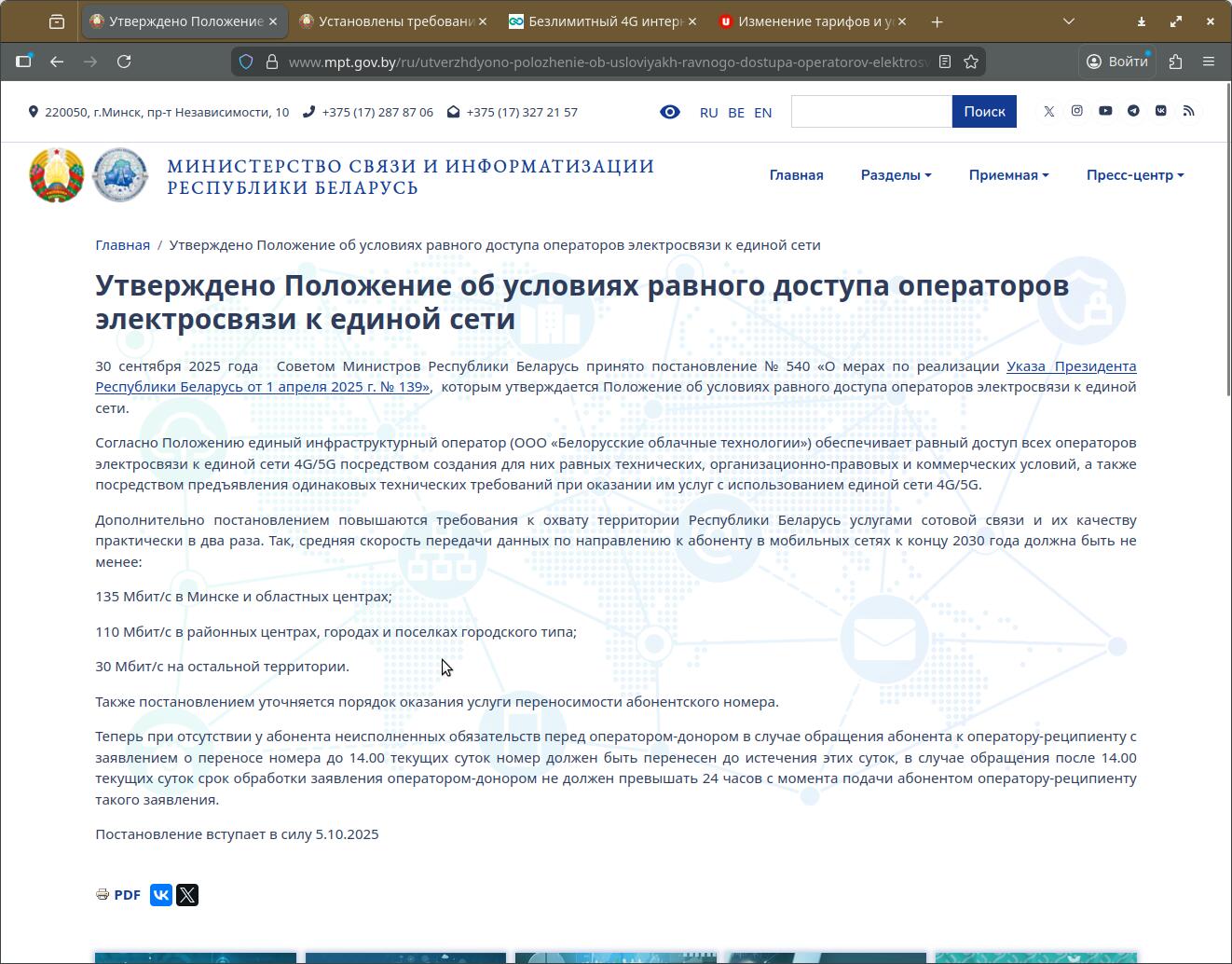The height and width of the screenshot is (964, 1232).
Task: Open the ministry's Instagram profile
Action: [1077, 111]
